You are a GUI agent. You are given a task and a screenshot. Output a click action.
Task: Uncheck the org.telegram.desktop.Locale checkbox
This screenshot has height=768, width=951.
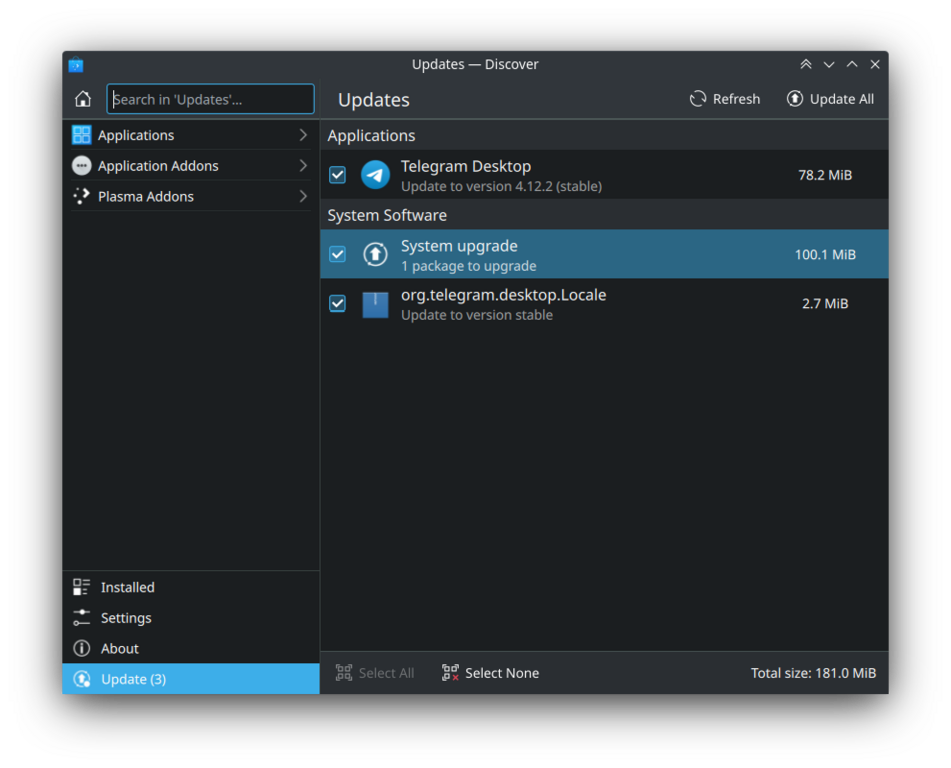click(337, 303)
